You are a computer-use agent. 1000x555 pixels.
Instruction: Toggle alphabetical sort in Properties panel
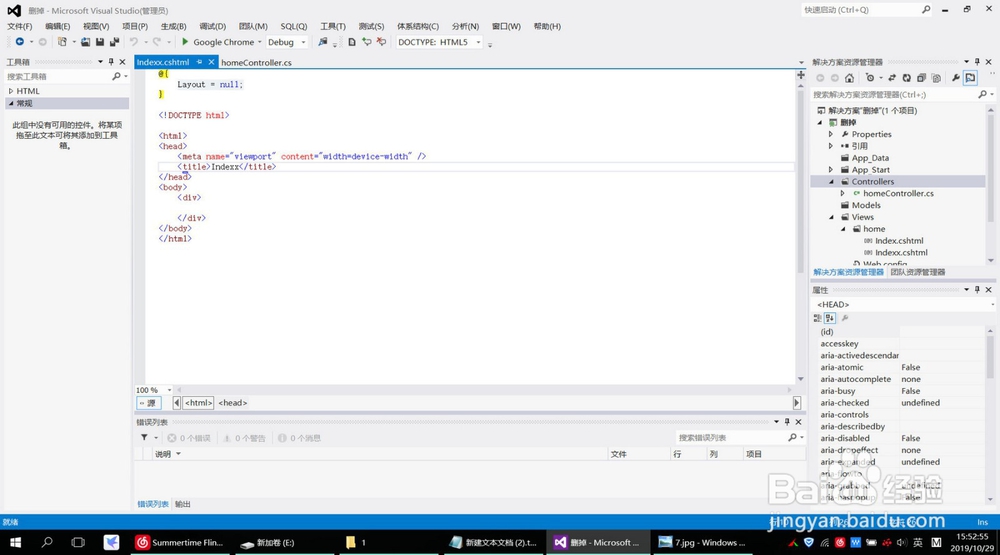click(830, 318)
